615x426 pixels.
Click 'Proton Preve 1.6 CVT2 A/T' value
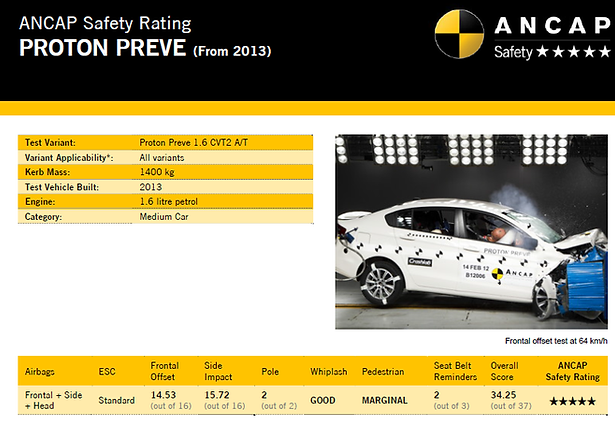[x=194, y=142]
